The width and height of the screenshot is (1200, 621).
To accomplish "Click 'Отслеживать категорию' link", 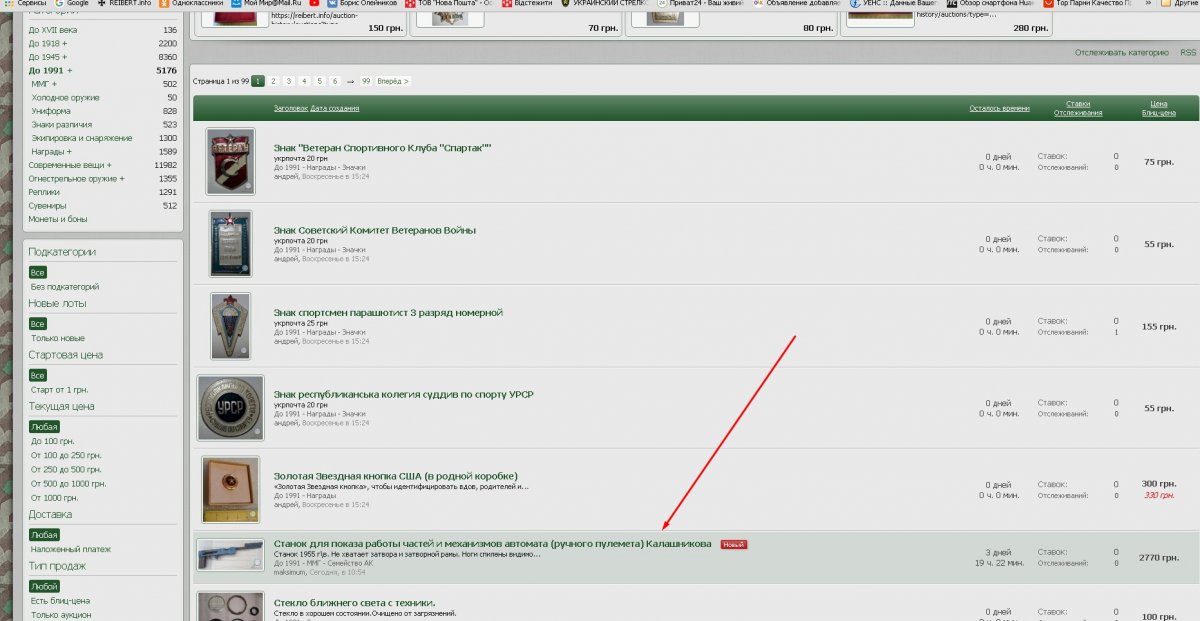I will pyautogui.click(x=1121, y=53).
